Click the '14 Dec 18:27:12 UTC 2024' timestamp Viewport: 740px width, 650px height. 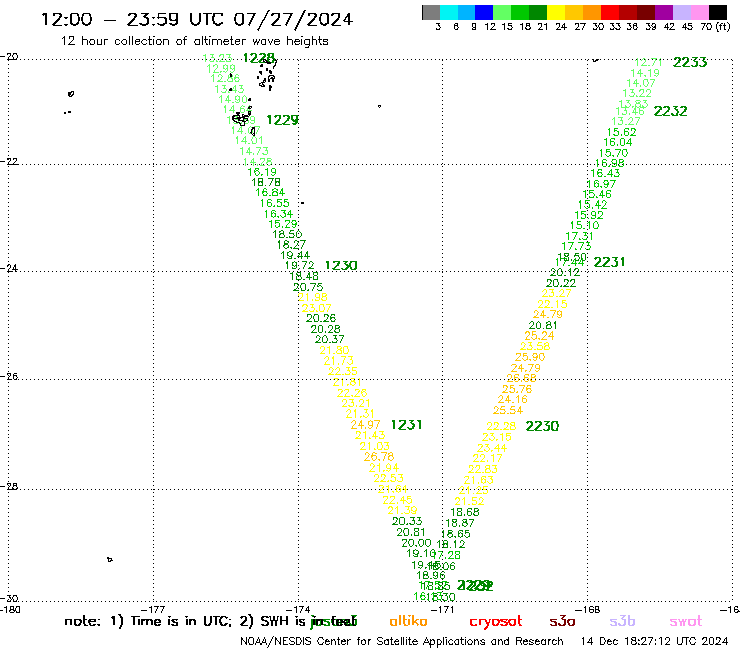click(x=654, y=642)
